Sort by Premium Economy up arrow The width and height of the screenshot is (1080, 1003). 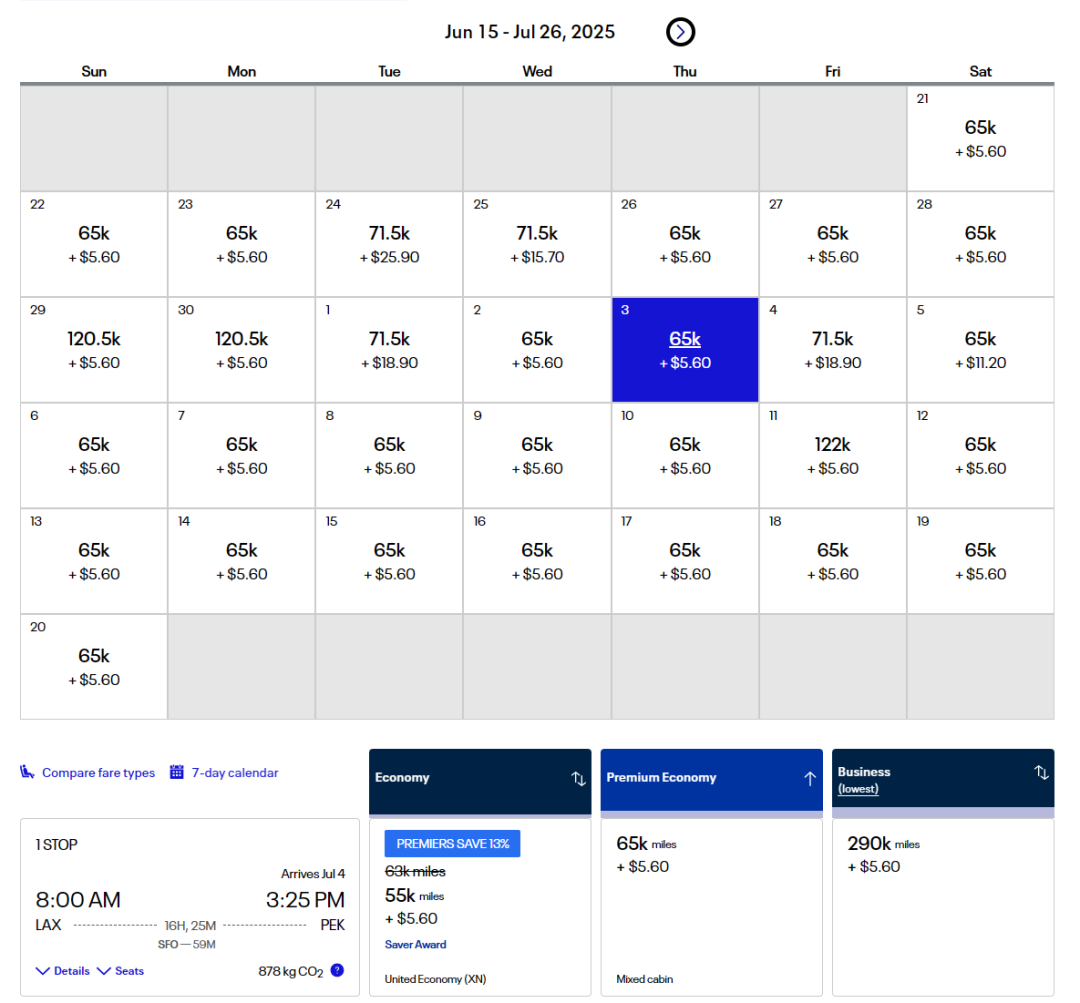(x=809, y=778)
